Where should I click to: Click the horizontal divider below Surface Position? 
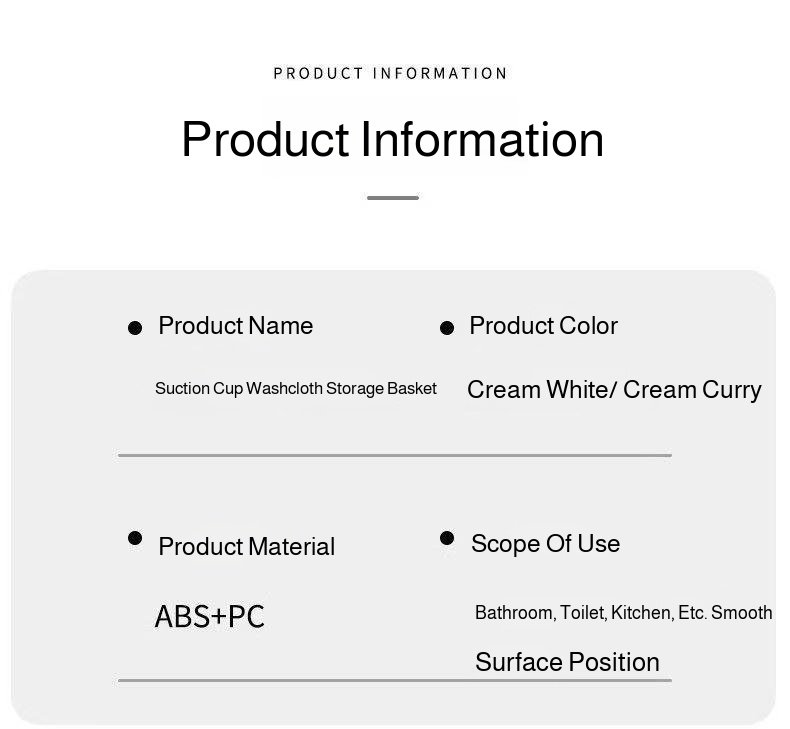click(x=394, y=681)
